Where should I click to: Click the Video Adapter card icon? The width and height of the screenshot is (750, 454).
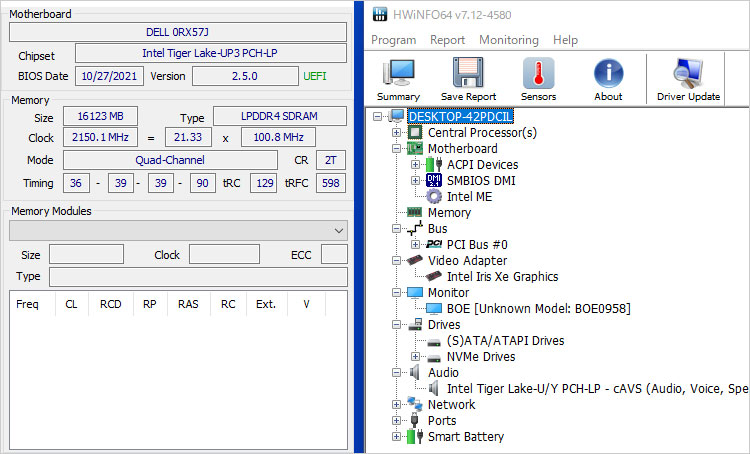415,260
